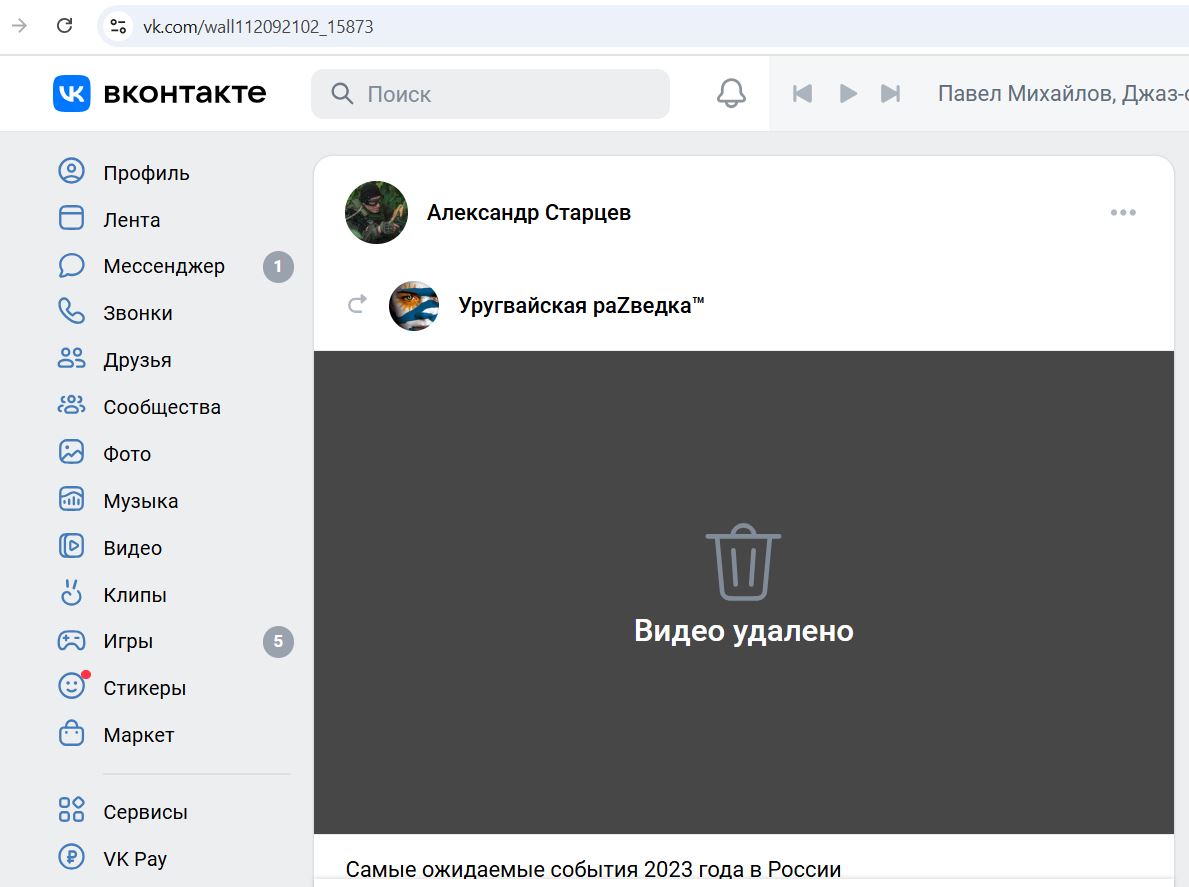The width and height of the screenshot is (1189, 887).
Task: Click the Маркет shopping bag icon
Action: tap(71, 734)
